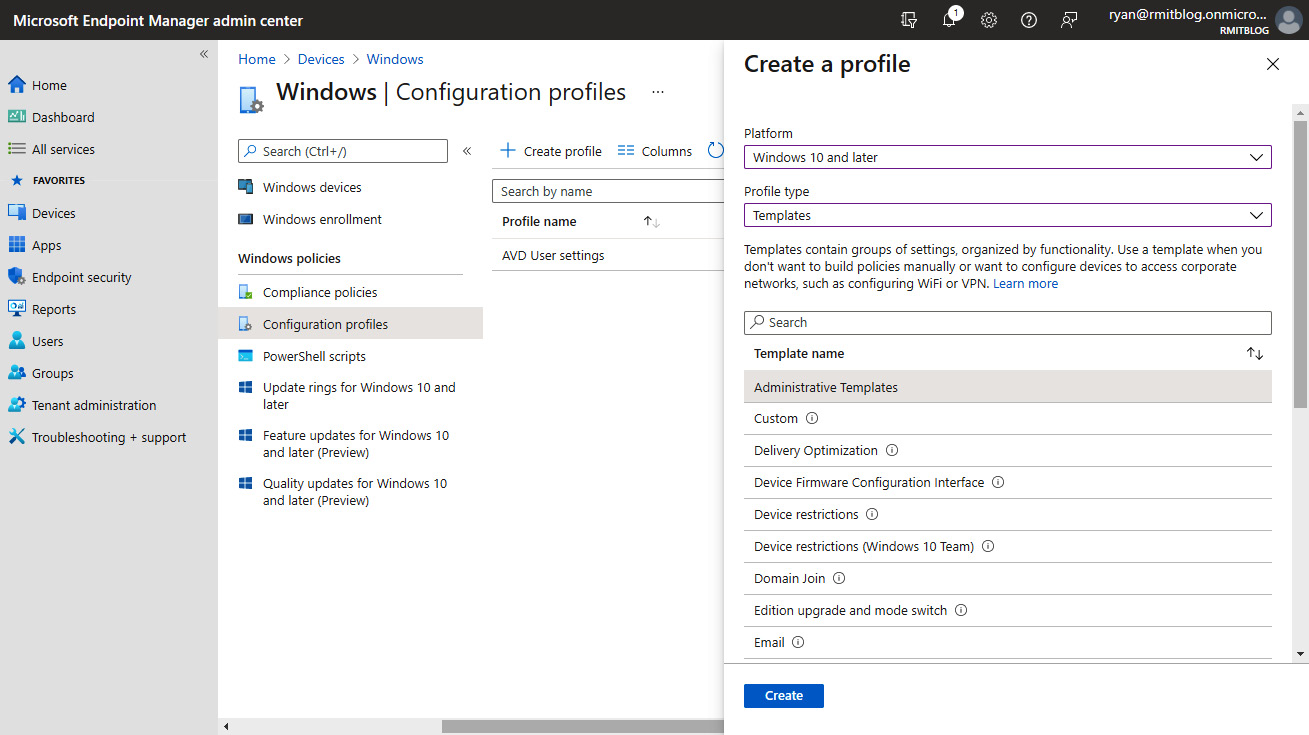Click info icon next to Custom
Screen dimensions: 1309x735
tap(812, 418)
